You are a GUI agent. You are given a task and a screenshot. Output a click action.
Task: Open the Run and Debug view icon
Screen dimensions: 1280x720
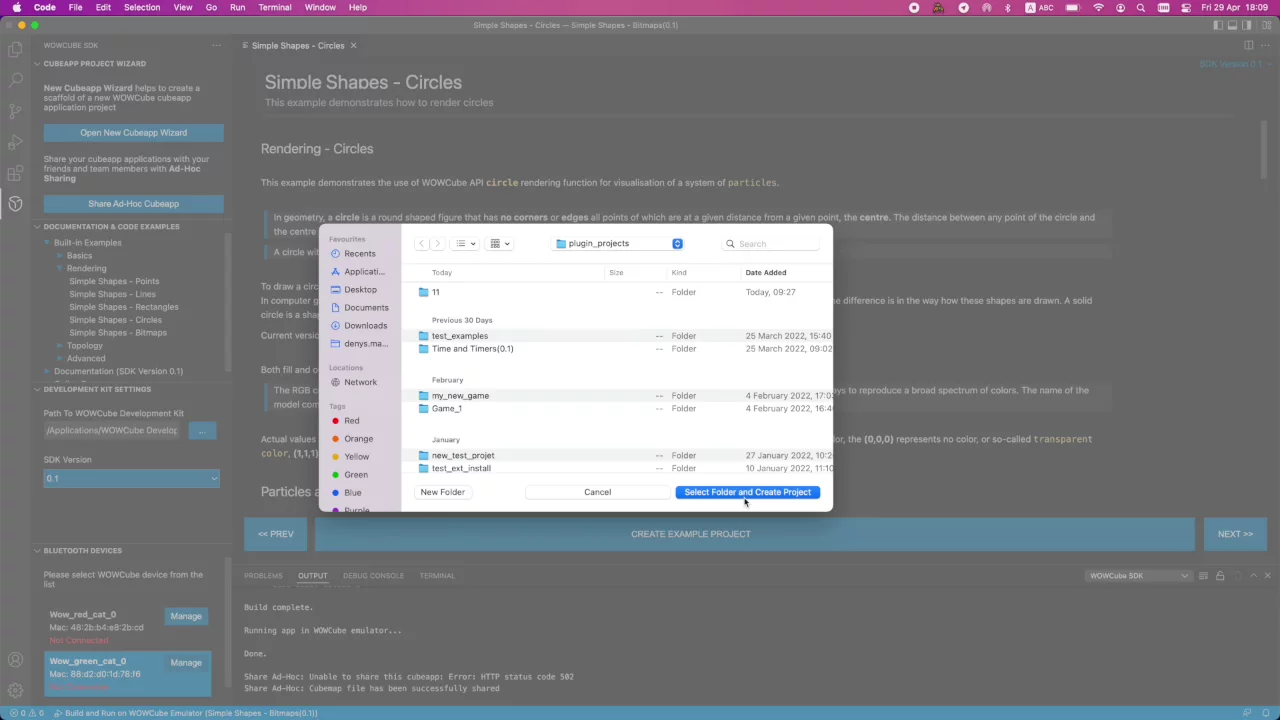point(15,142)
